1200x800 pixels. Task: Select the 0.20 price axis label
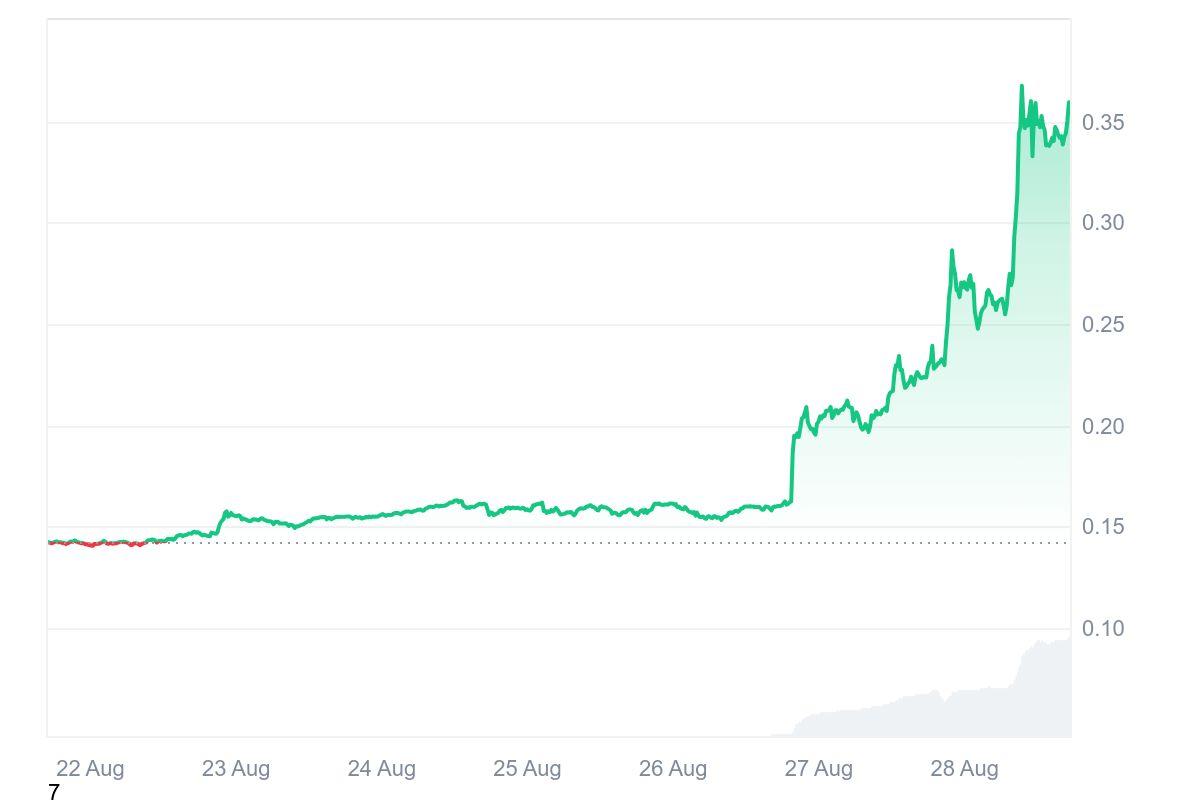point(1103,427)
